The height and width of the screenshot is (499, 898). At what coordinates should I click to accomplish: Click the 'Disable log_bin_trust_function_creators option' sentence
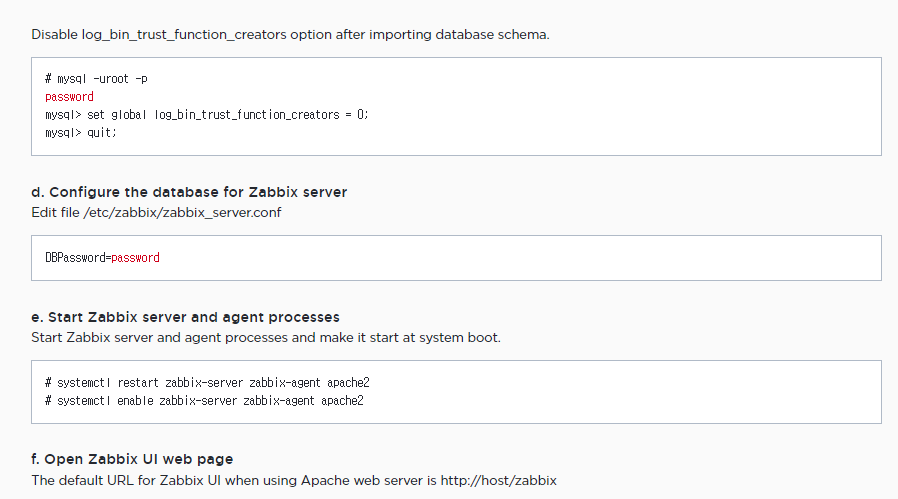290,35
